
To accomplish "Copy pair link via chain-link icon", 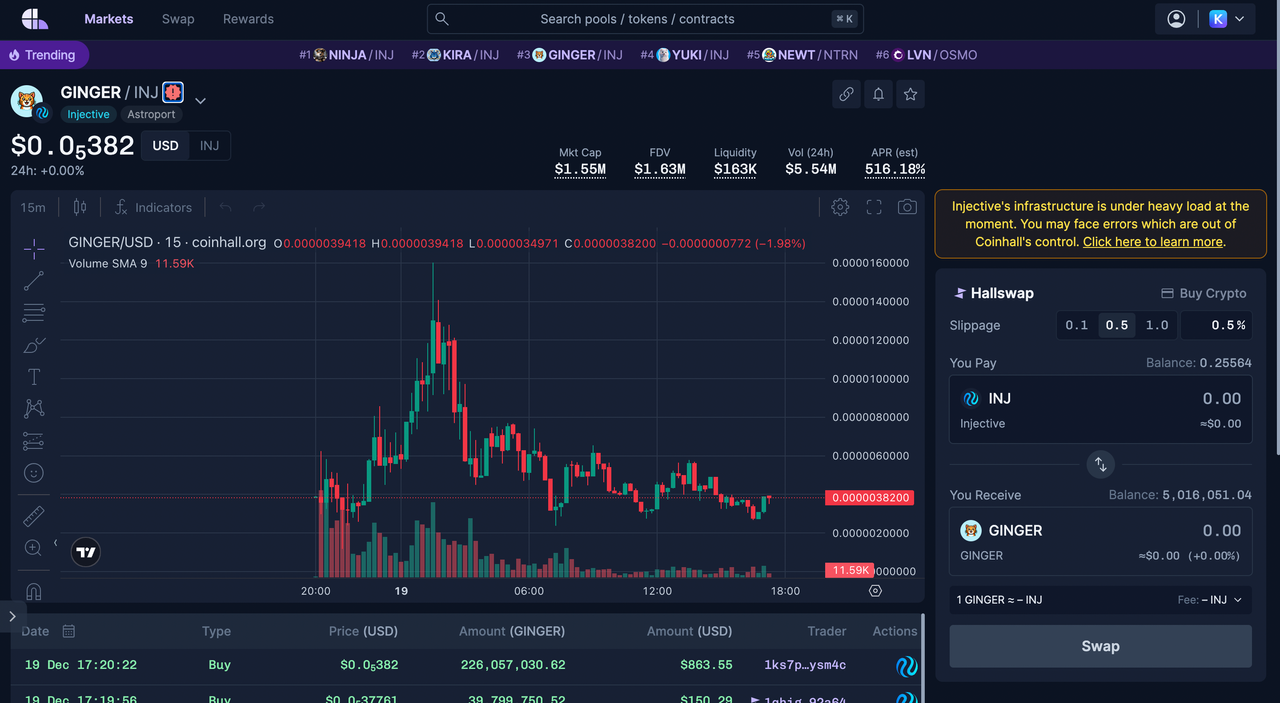I will [x=846, y=94].
